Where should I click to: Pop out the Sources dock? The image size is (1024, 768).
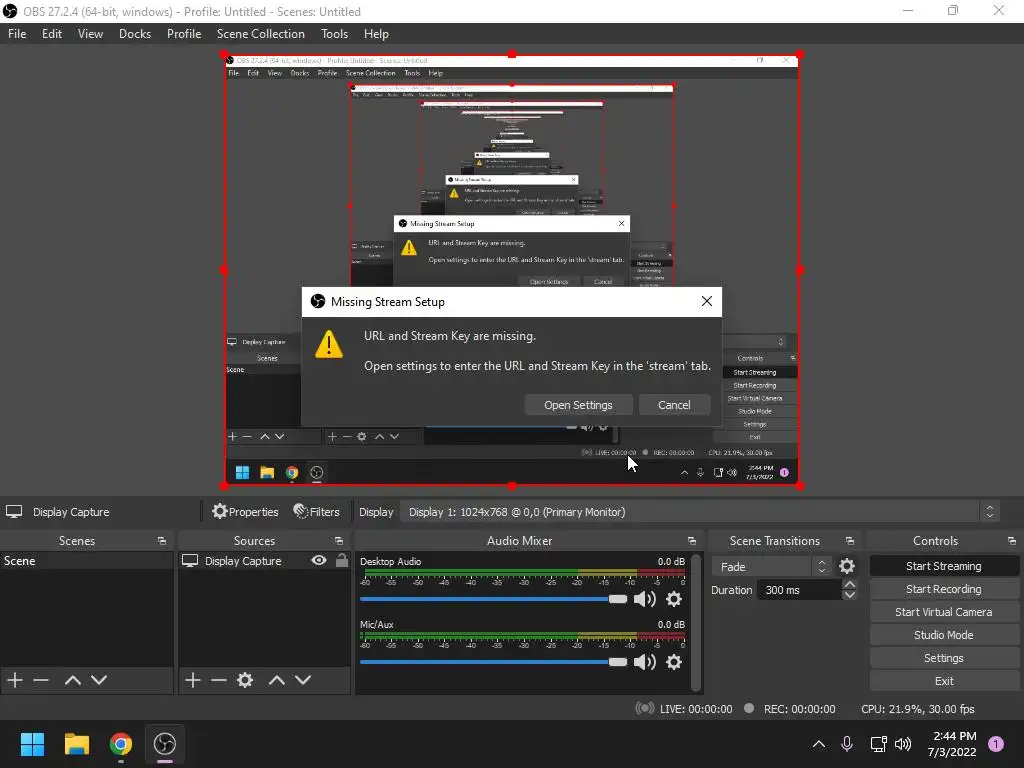point(338,541)
